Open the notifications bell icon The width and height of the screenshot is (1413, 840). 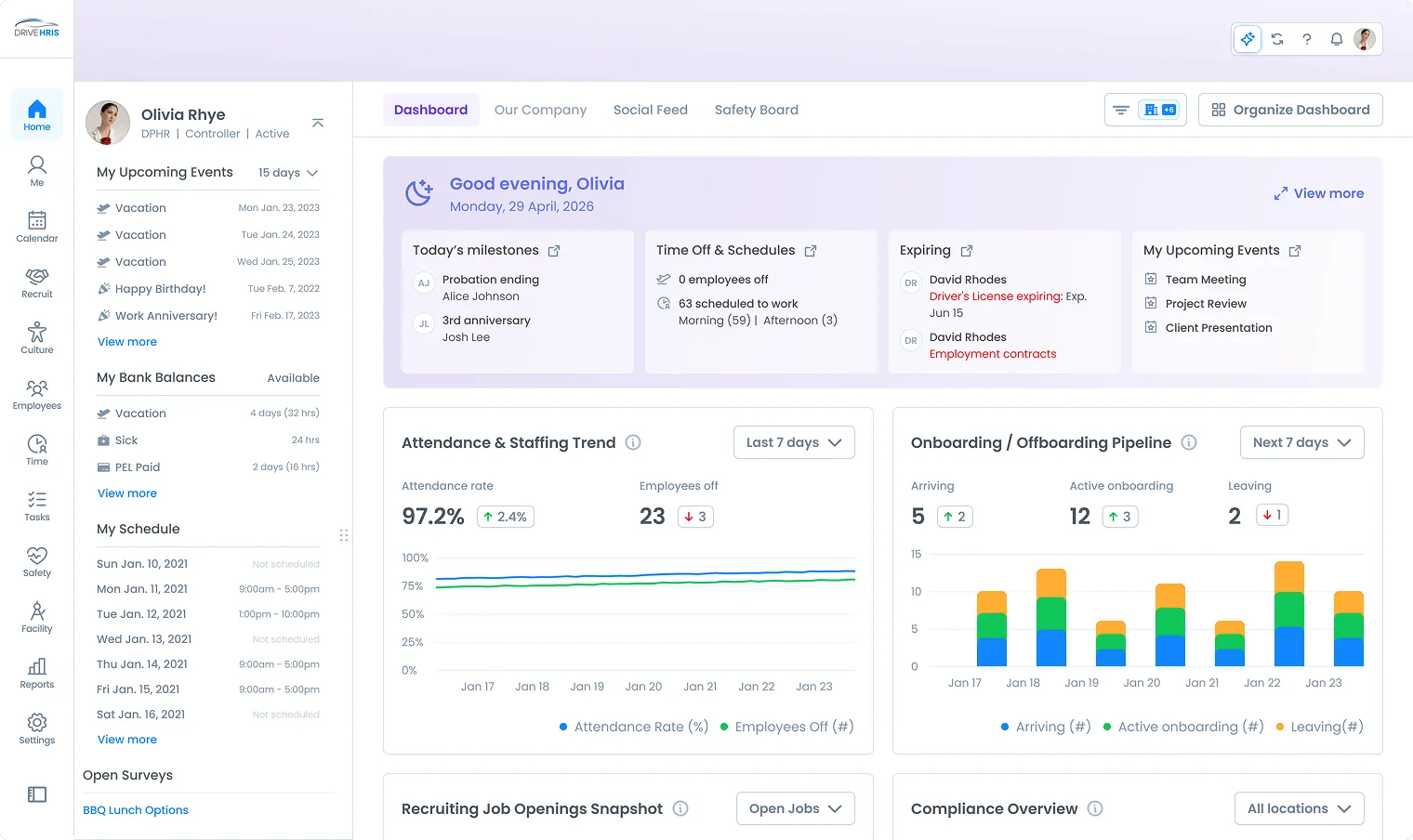coord(1336,39)
